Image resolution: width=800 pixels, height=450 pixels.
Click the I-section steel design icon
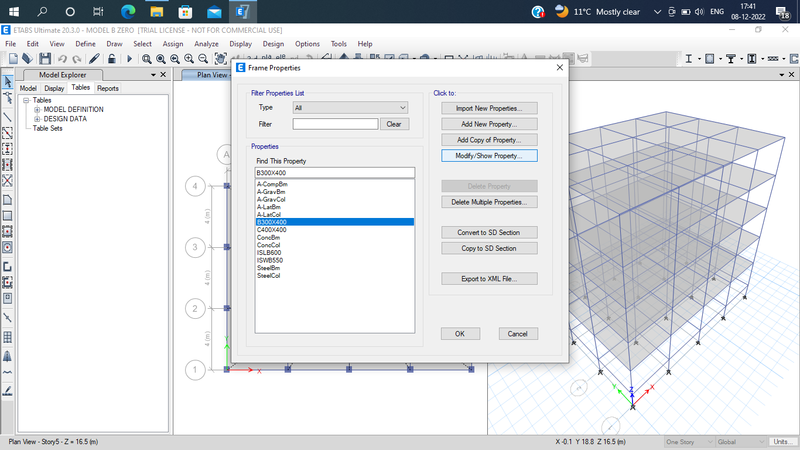688,59
